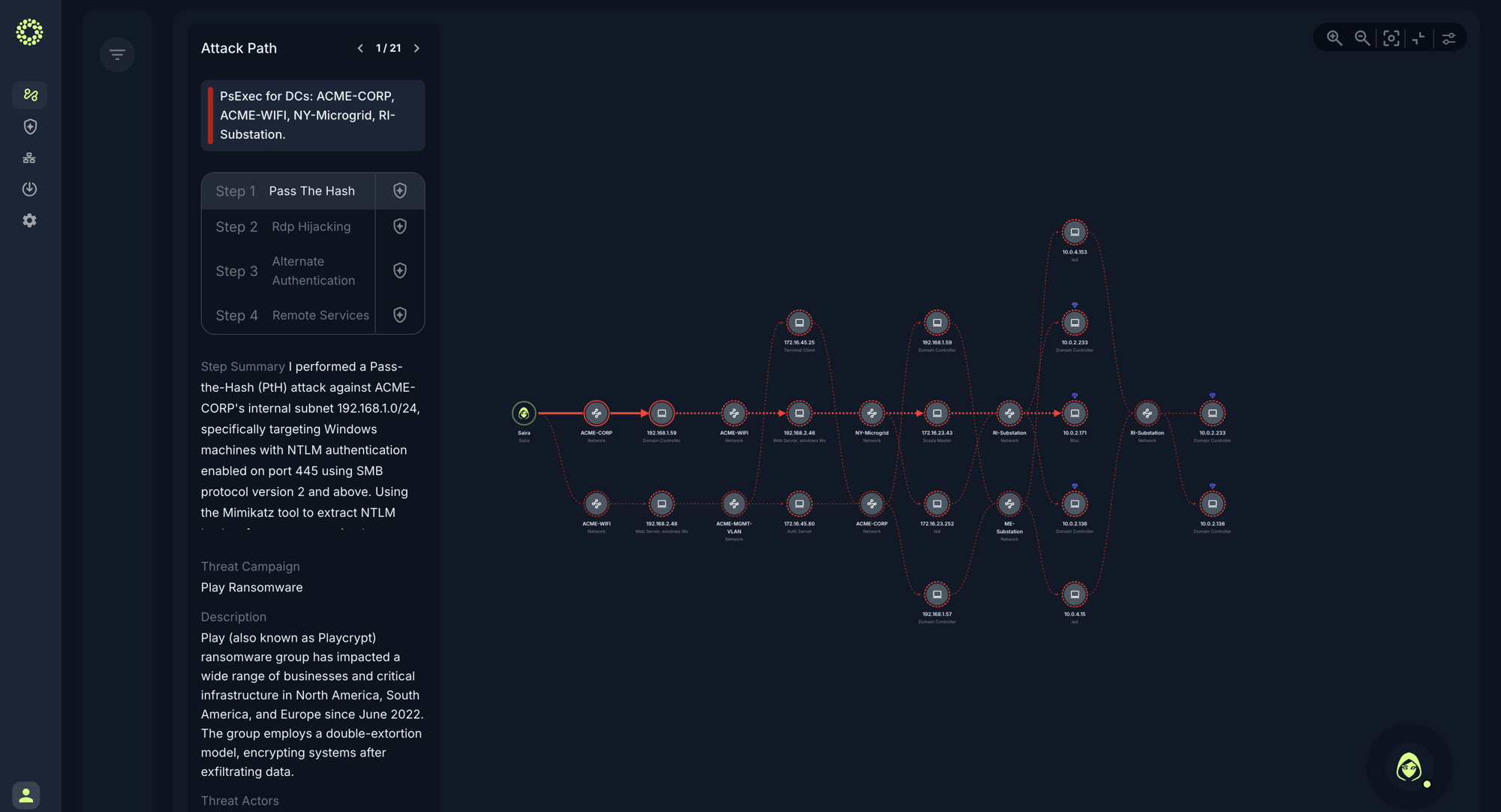Click the Attack Path panel title

coord(239,48)
